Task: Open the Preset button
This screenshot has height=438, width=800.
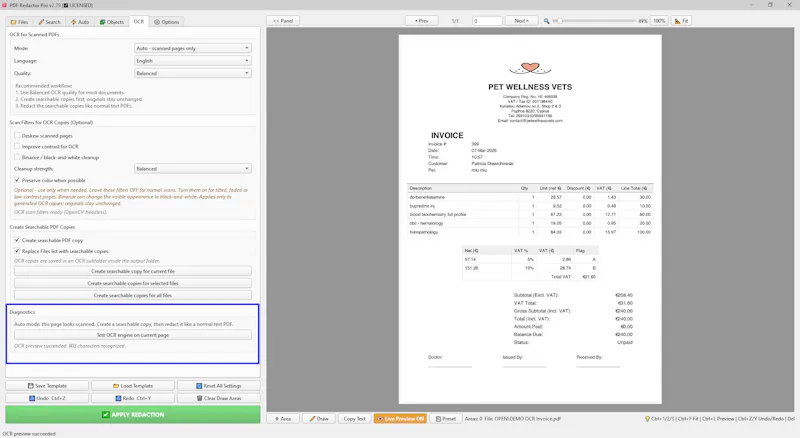Action: (445, 419)
